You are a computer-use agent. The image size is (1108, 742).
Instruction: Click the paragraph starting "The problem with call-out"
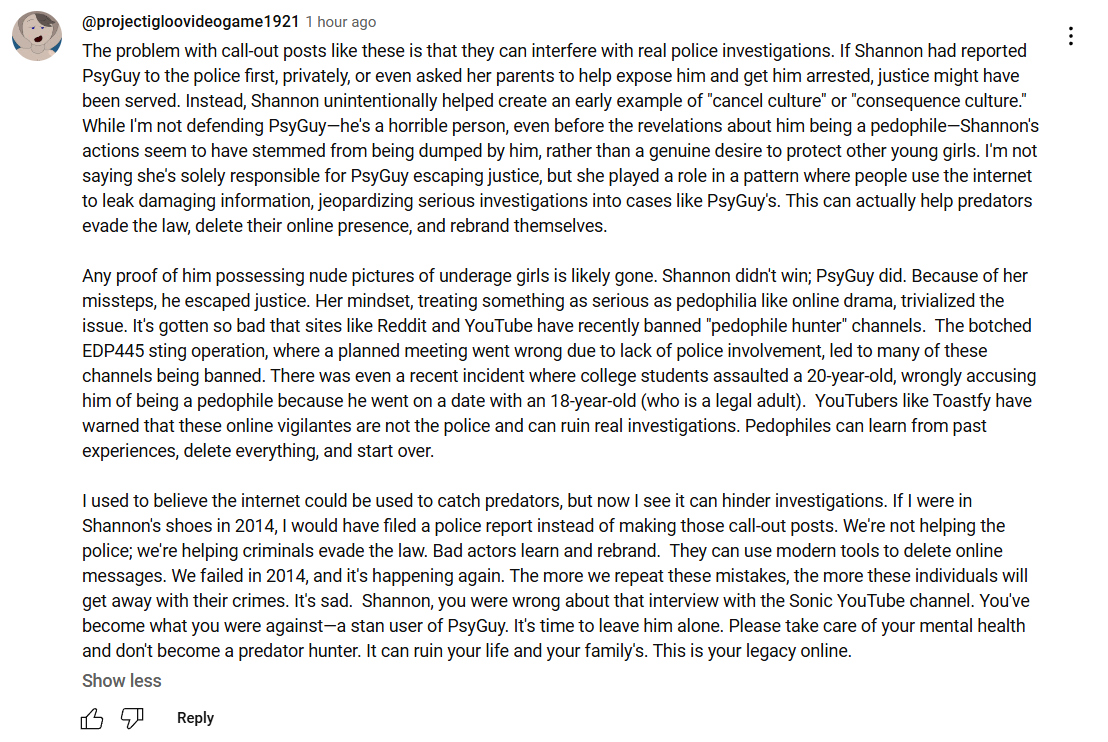(x=560, y=139)
